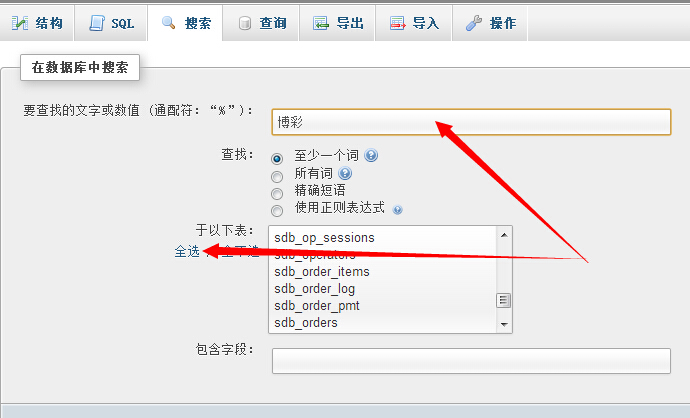Click the SQL tab's document icon
Viewport: 690px width, 418px height.
click(x=96, y=22)
